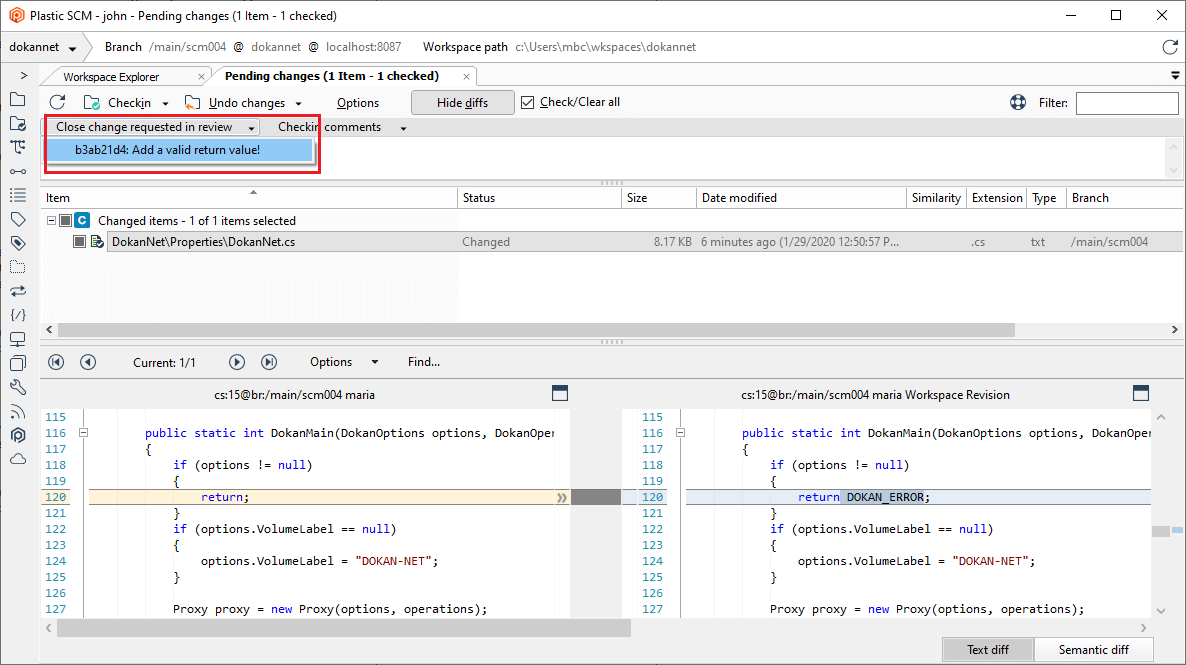Open Labels tag sidebar icon
This screenshot has width=1186, height=665.
(18, 219)
